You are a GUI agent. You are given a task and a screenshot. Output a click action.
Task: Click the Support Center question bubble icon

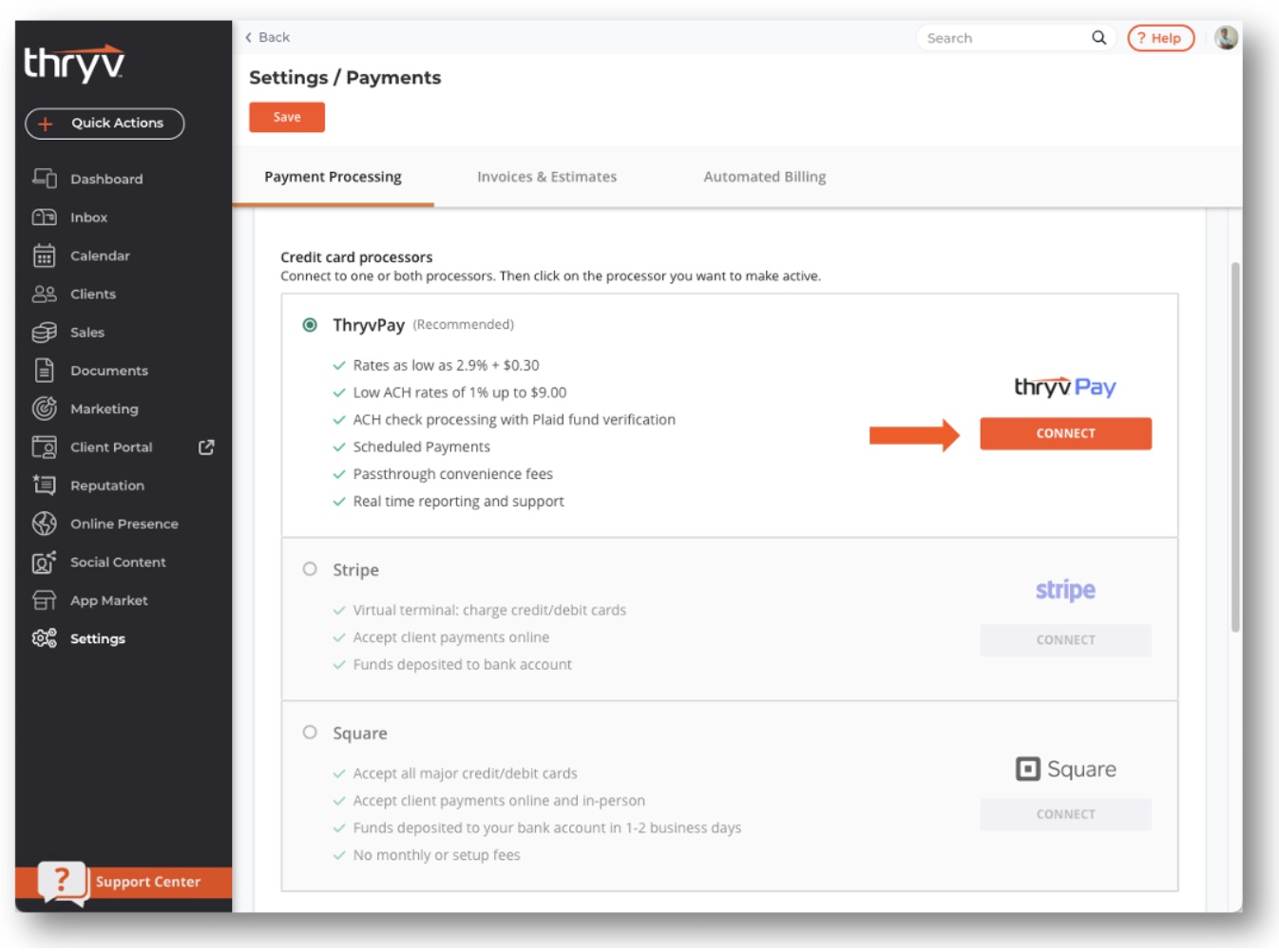pyautogui.click(x=63, y=883)
